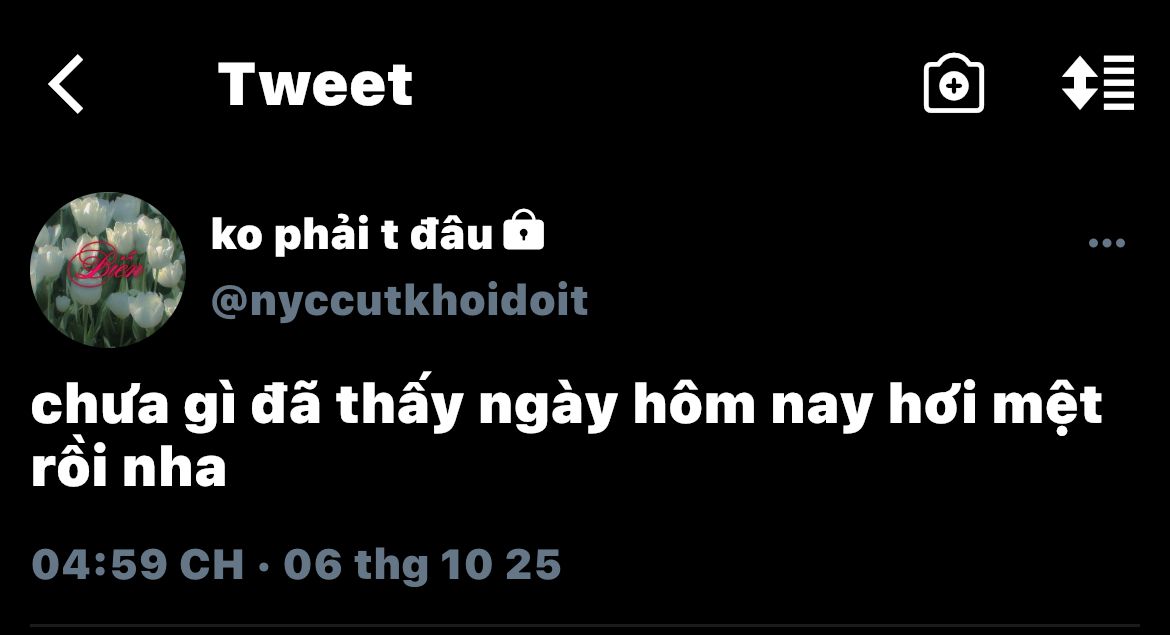Tap the sort arrows list icon

[1098, 83]
